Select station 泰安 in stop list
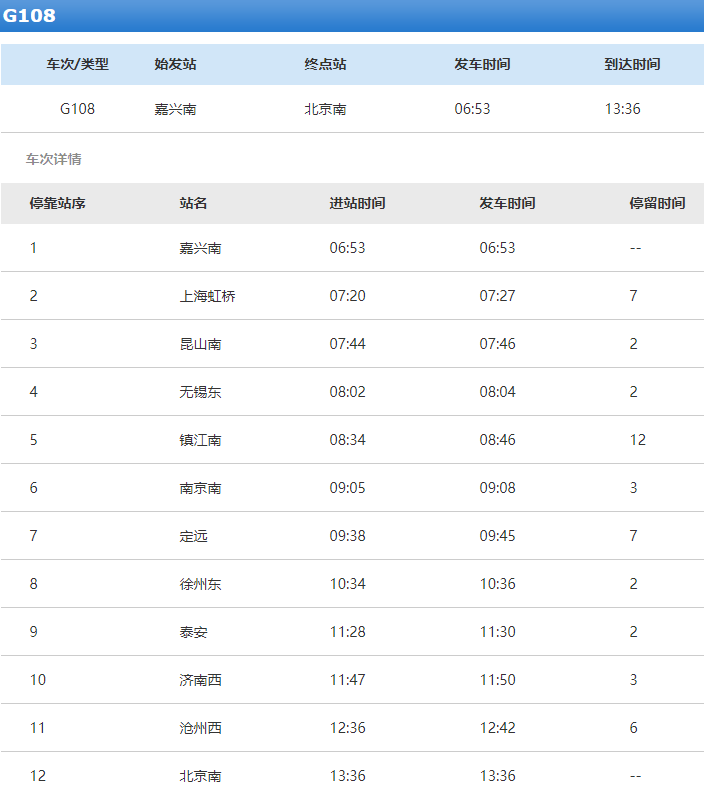 pos(193,632)
